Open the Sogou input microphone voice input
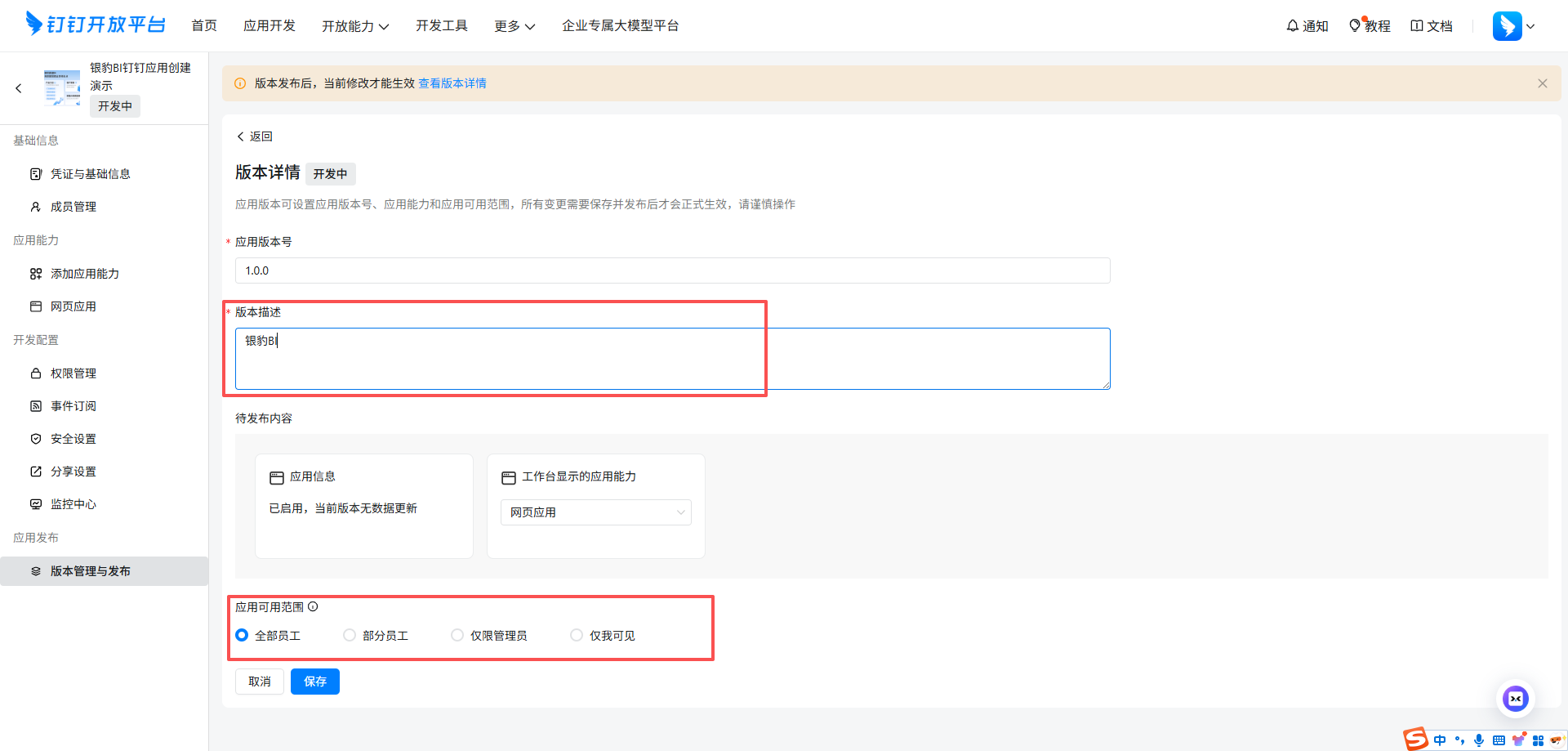Image resolution: width=1568 pixels, height=751 pixels. click(x=1478, y=740)
